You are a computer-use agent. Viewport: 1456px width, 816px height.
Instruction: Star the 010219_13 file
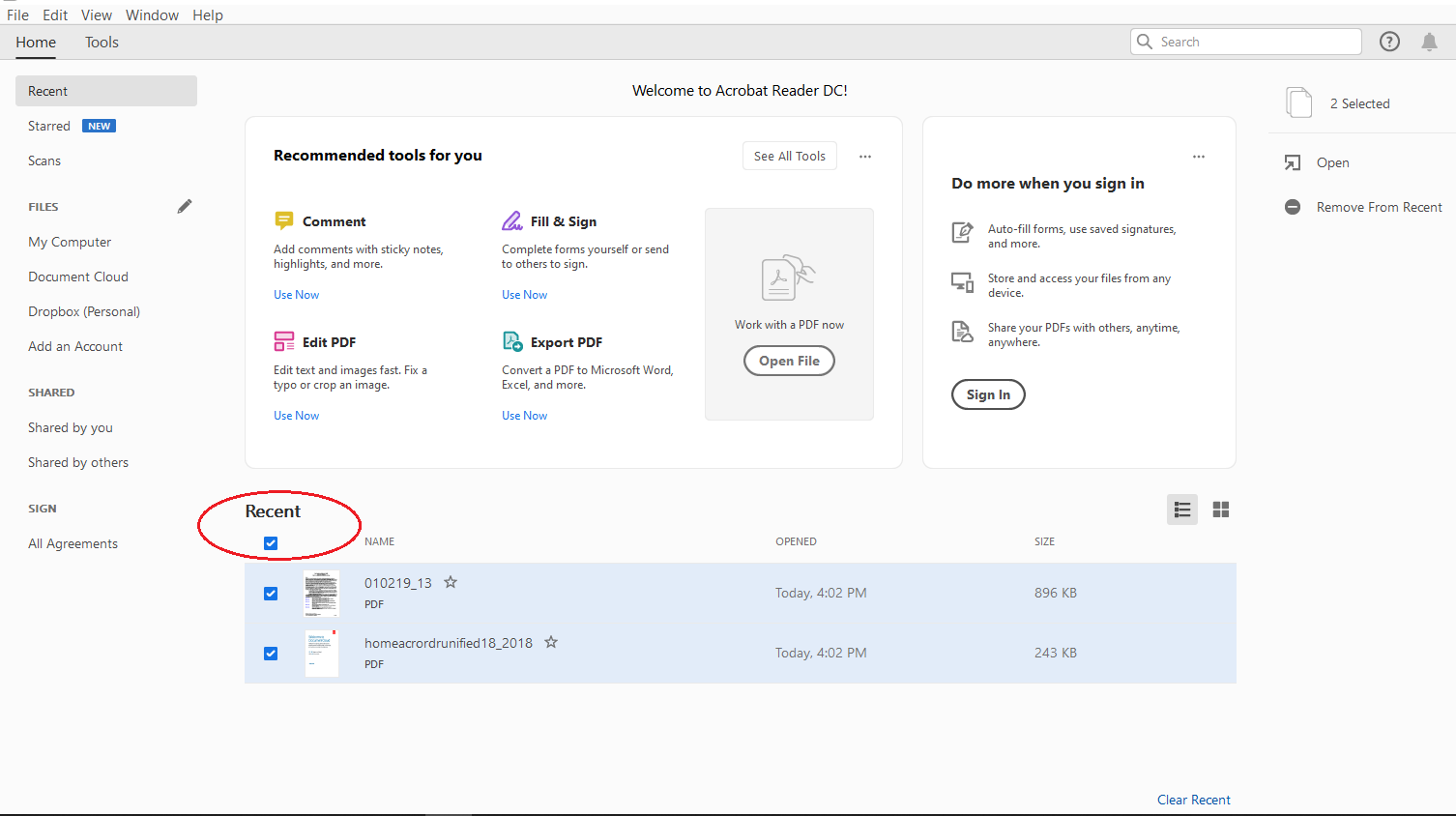(451, 582)
